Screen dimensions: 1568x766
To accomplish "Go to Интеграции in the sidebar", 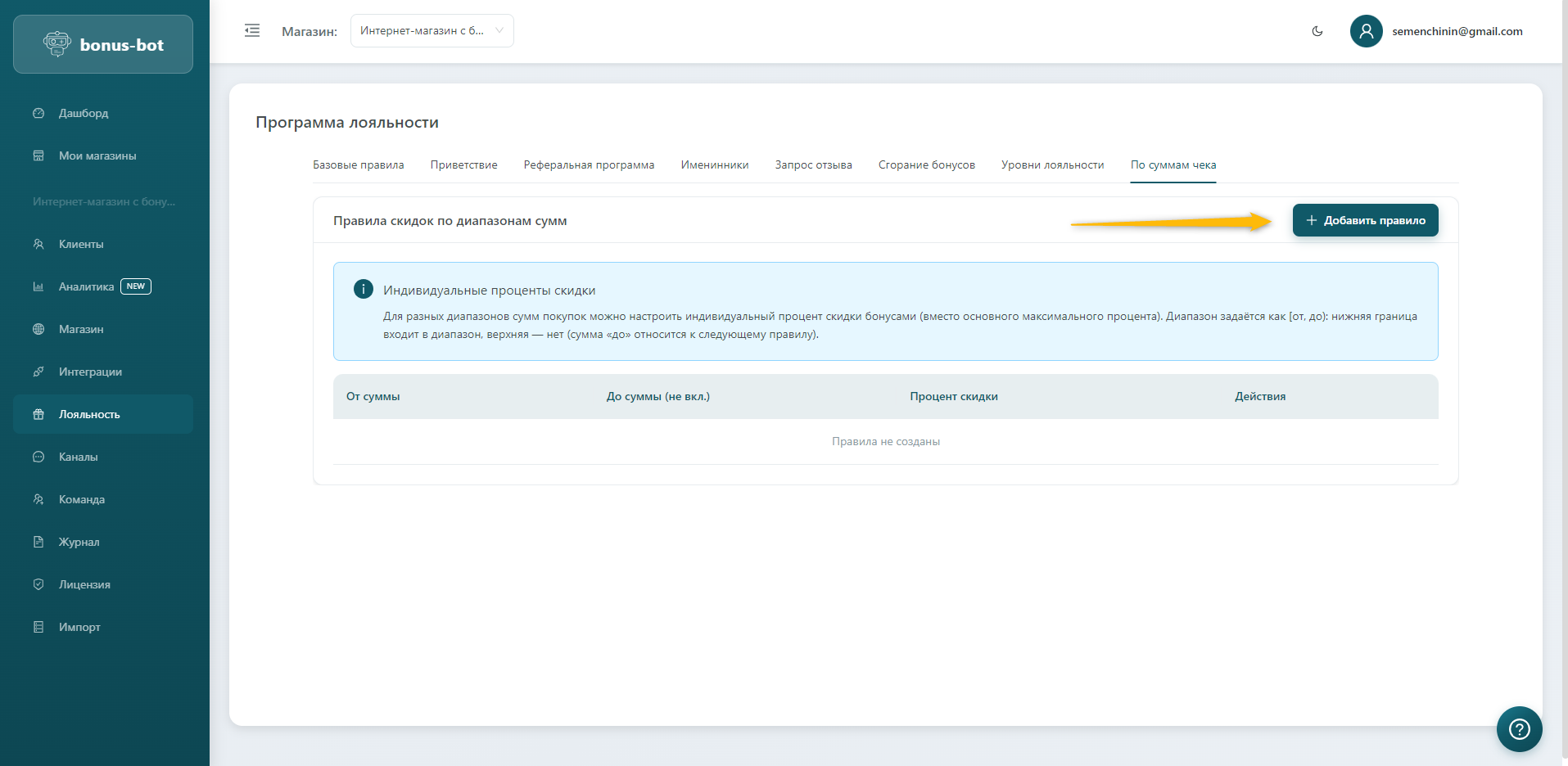I will tap(90, 372).
